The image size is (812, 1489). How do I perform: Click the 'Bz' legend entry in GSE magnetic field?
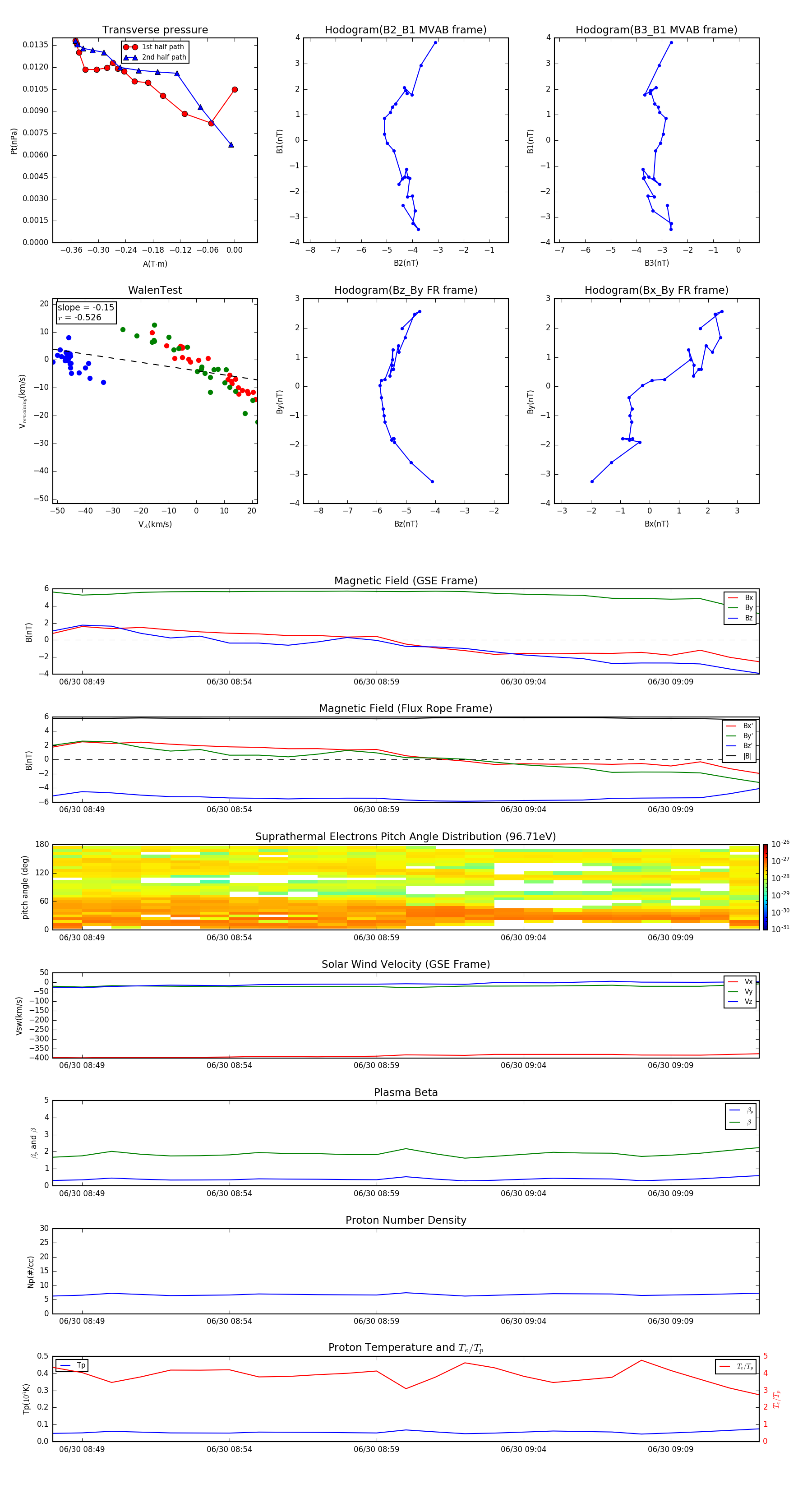coord(740,618)
